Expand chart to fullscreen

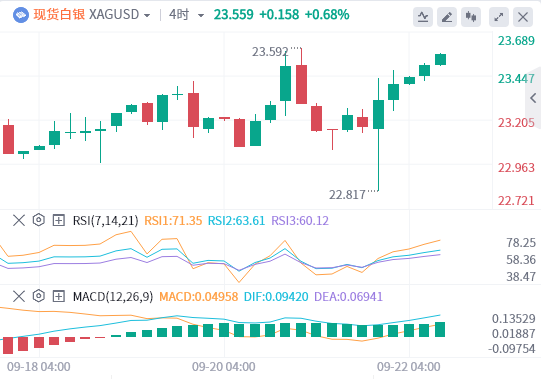coord(499,17)
